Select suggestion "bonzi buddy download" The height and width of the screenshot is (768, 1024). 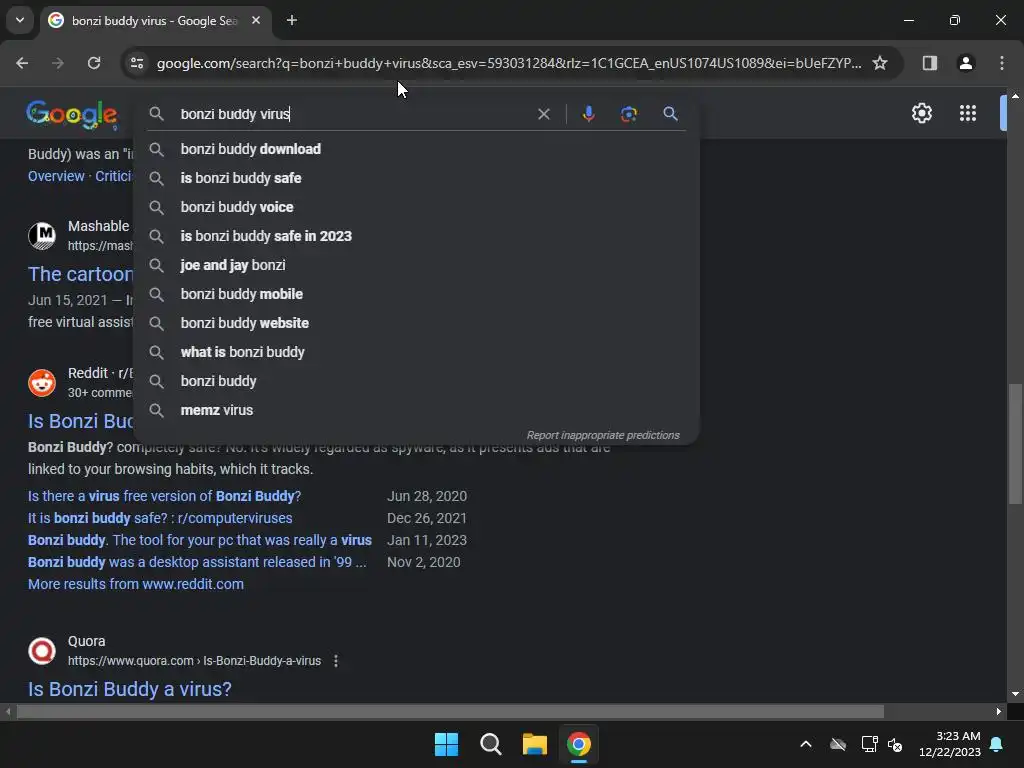coord(417,149)
